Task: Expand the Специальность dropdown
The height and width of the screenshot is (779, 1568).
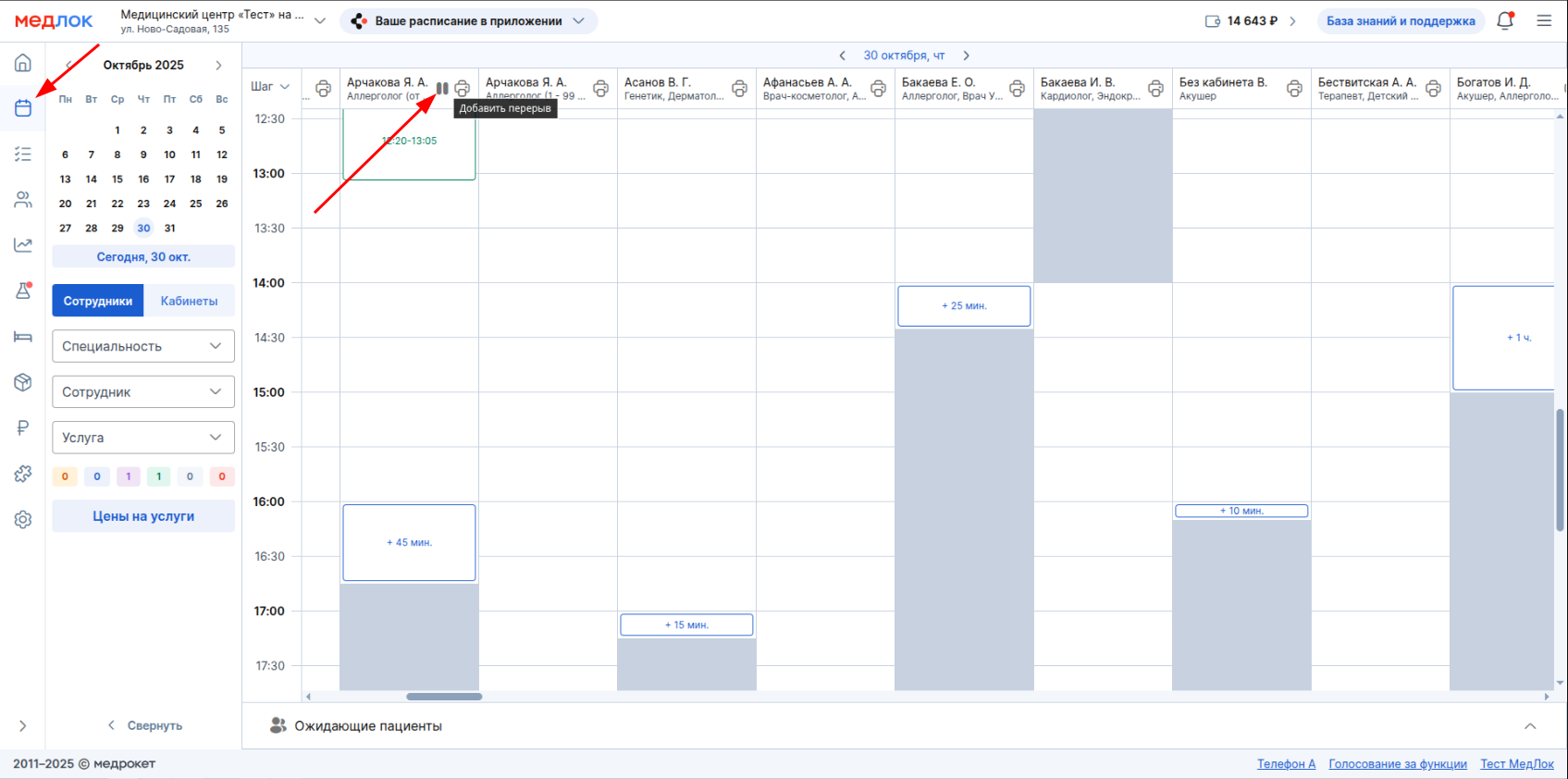Action: [x=143, y=346]
